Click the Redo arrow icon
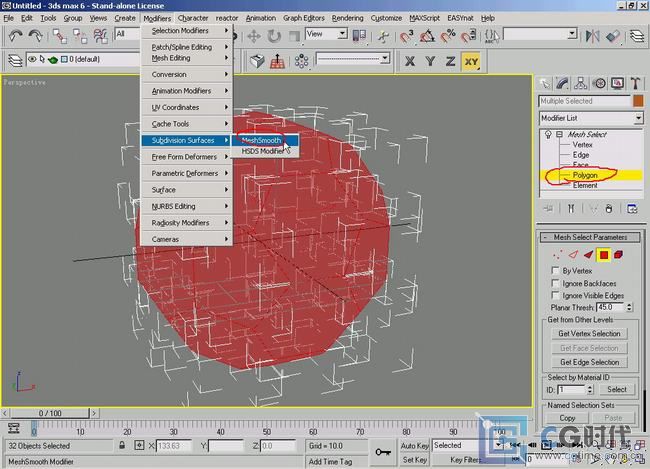 coord(36,36)
